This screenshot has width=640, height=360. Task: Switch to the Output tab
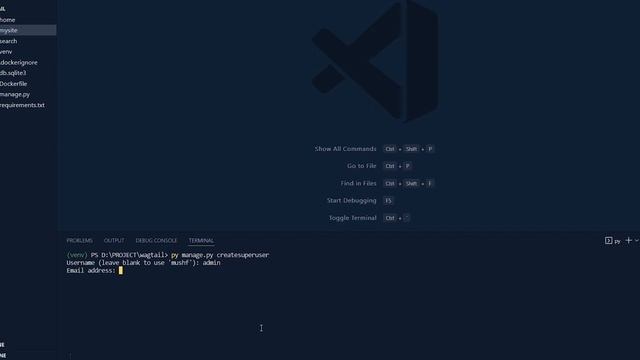click(x=114, y=240)
